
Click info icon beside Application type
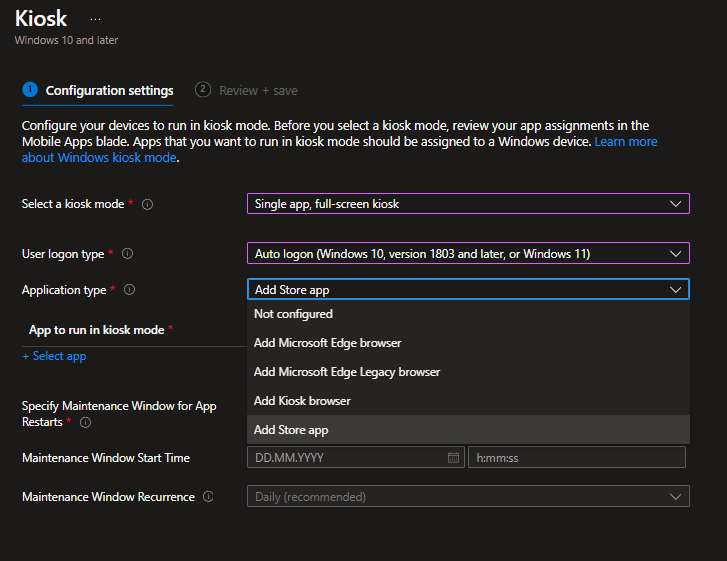point(130,290)
